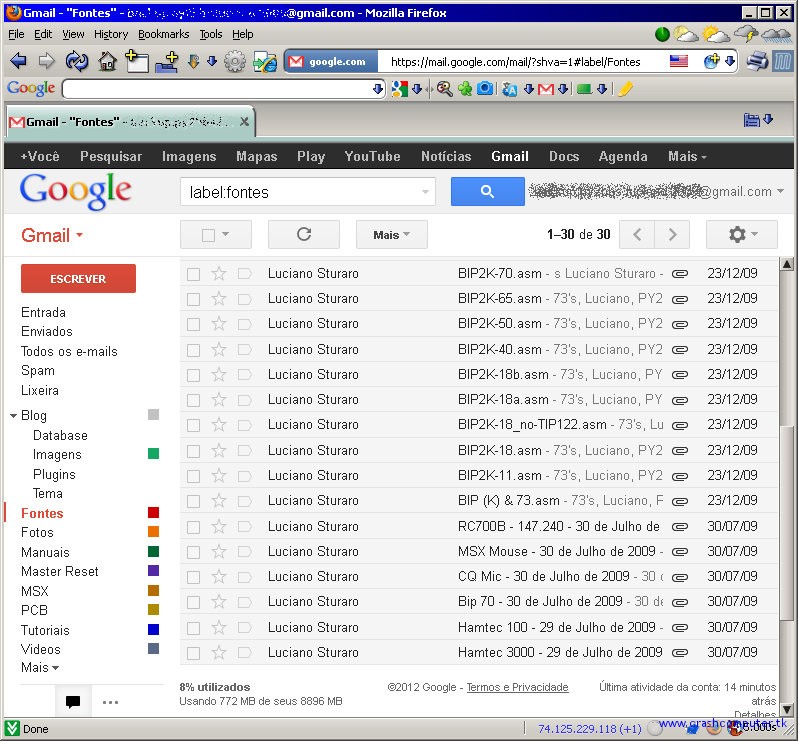The image size is (798, 741).
Task: Select the BIP2K-70.asm message checkbox
Action: click(193, 274)
